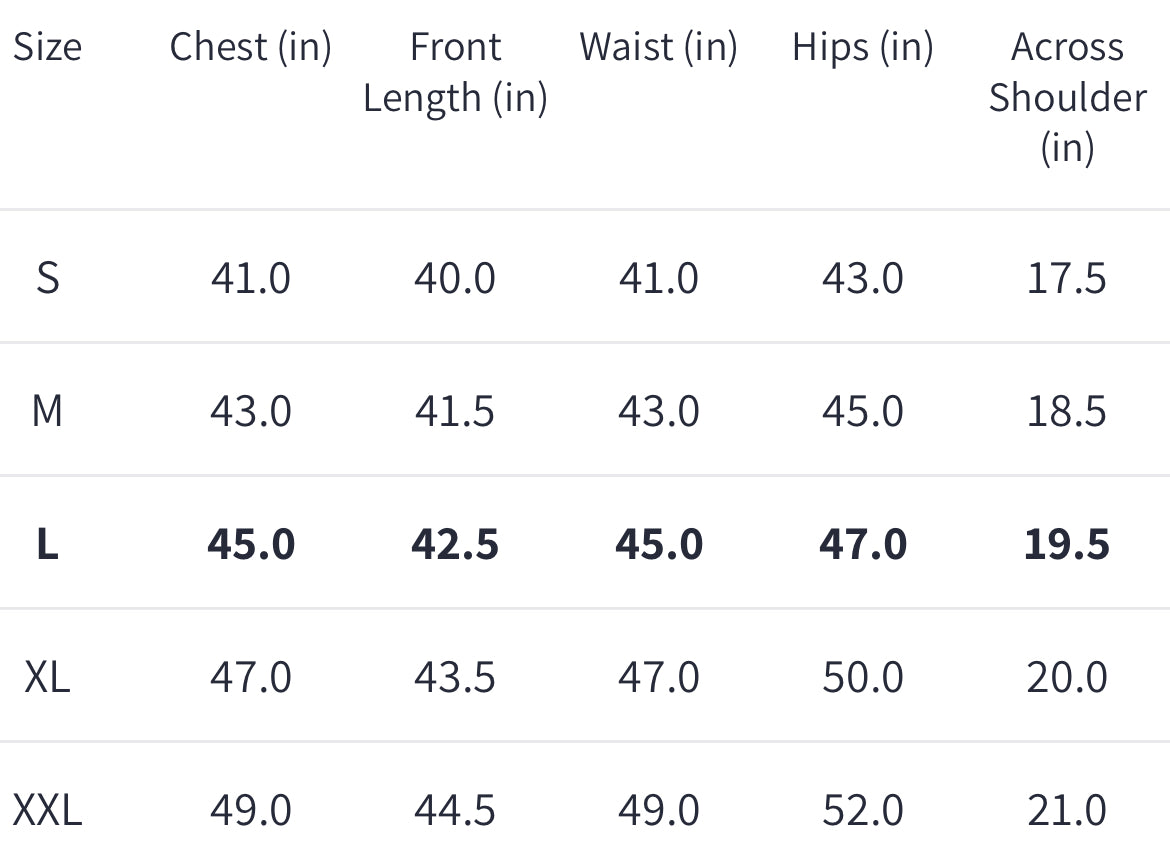
Task: Click across shoulder value 17.5 for S
Action: pos(1067,277)
